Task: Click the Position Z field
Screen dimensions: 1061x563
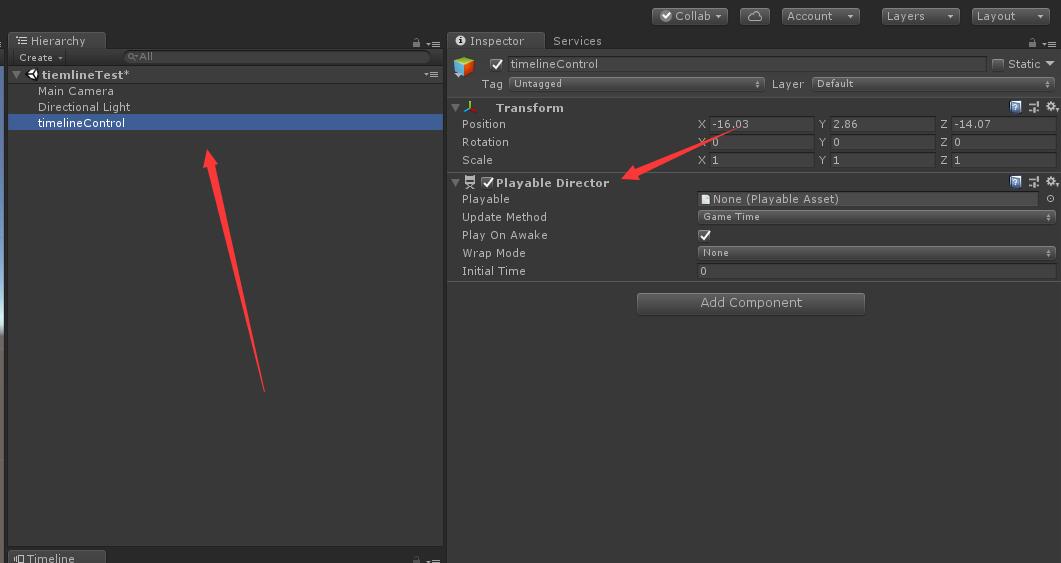Action: (1003, 125)
